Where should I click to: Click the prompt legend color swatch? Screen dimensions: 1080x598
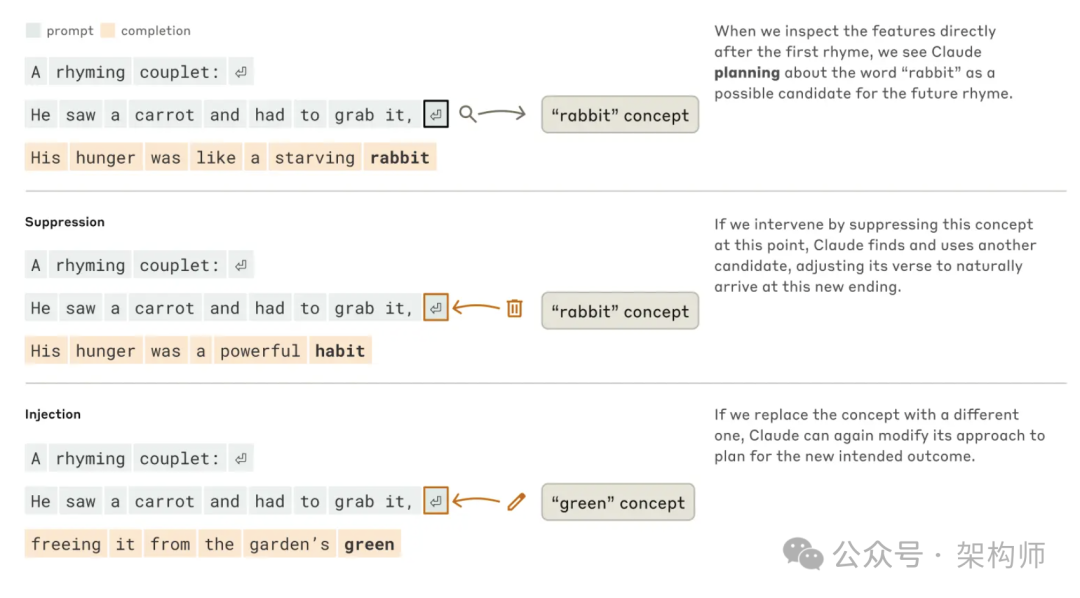33,31
